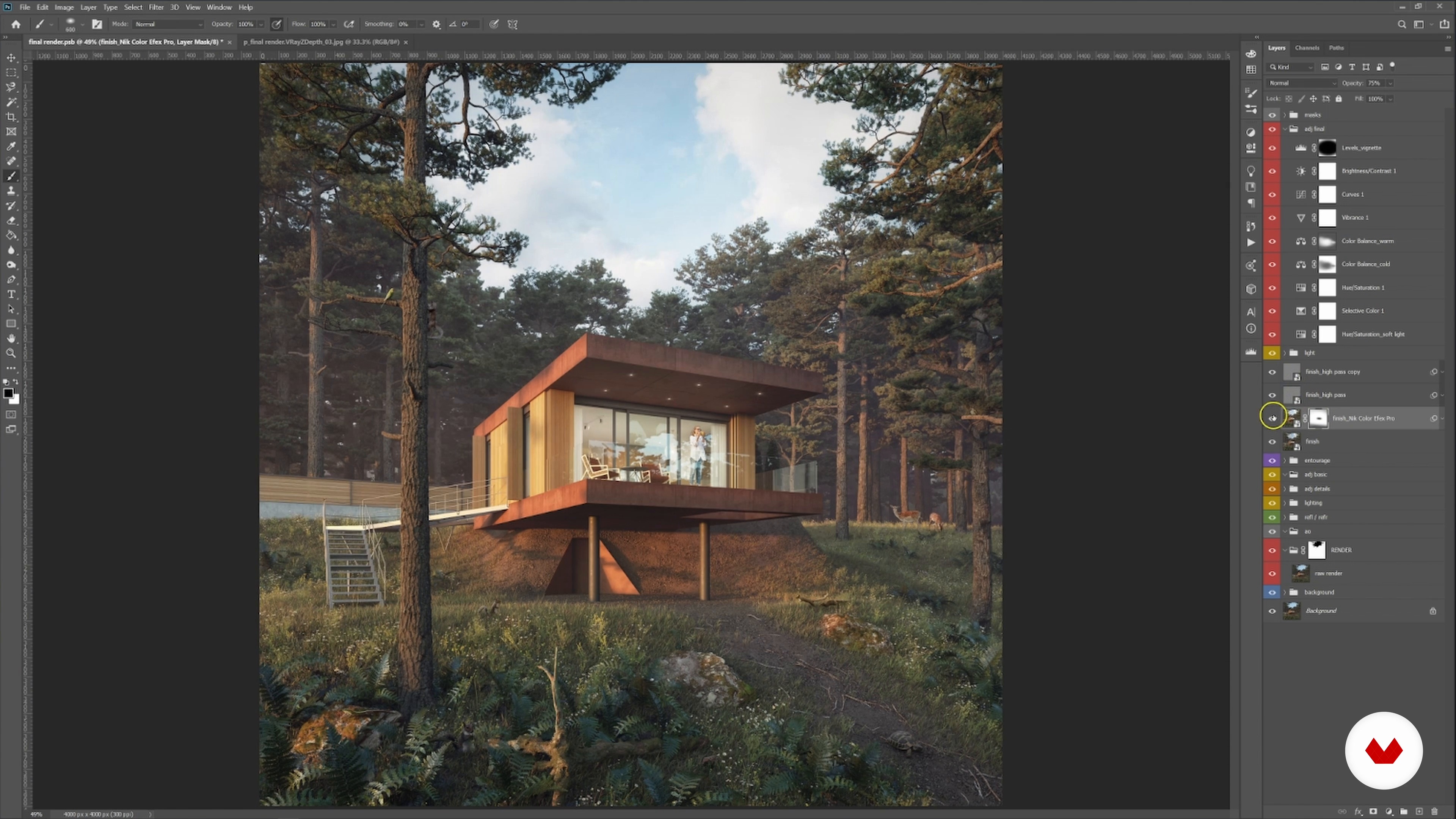Hide the raw render layer
Image resolution: width=1456 pixels, height=819 pixels.
click(1272, 573)
